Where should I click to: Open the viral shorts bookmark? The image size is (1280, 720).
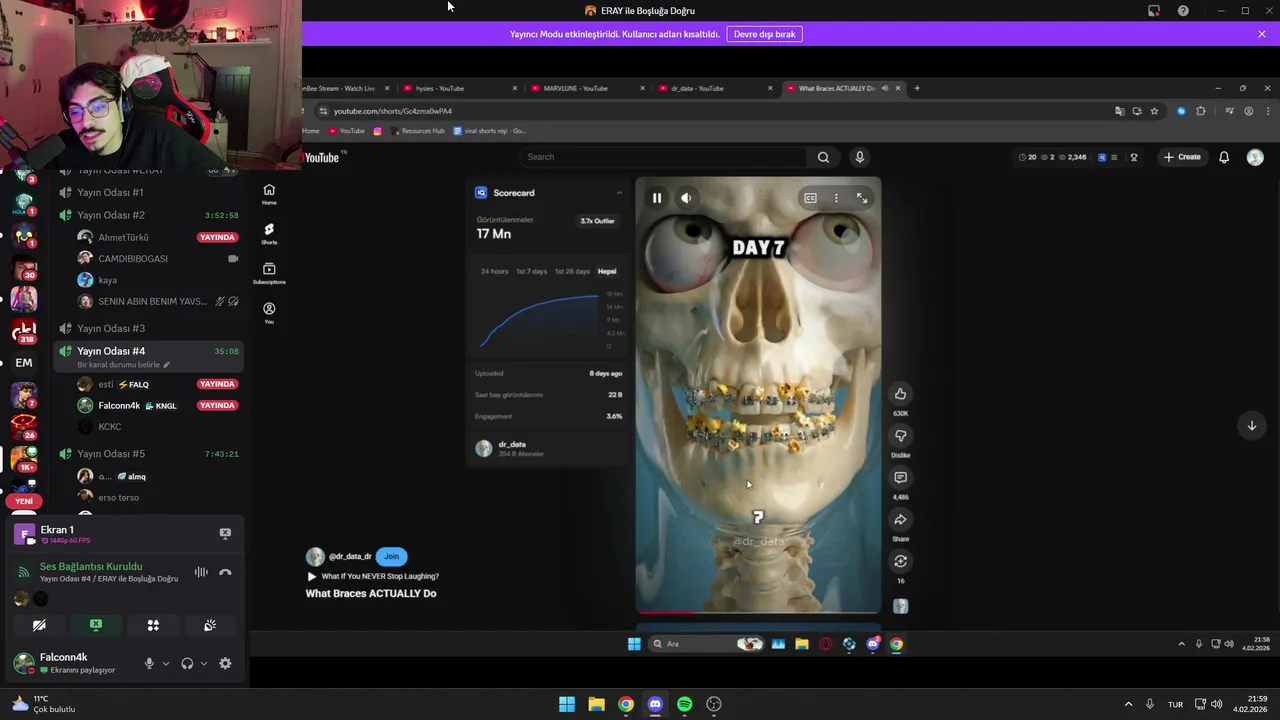[490, 131]
